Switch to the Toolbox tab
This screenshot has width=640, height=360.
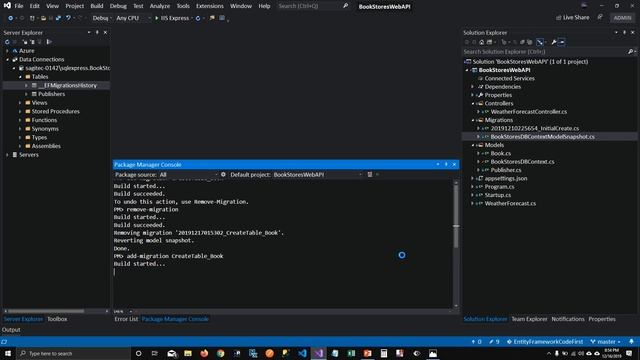coord(57,319)
